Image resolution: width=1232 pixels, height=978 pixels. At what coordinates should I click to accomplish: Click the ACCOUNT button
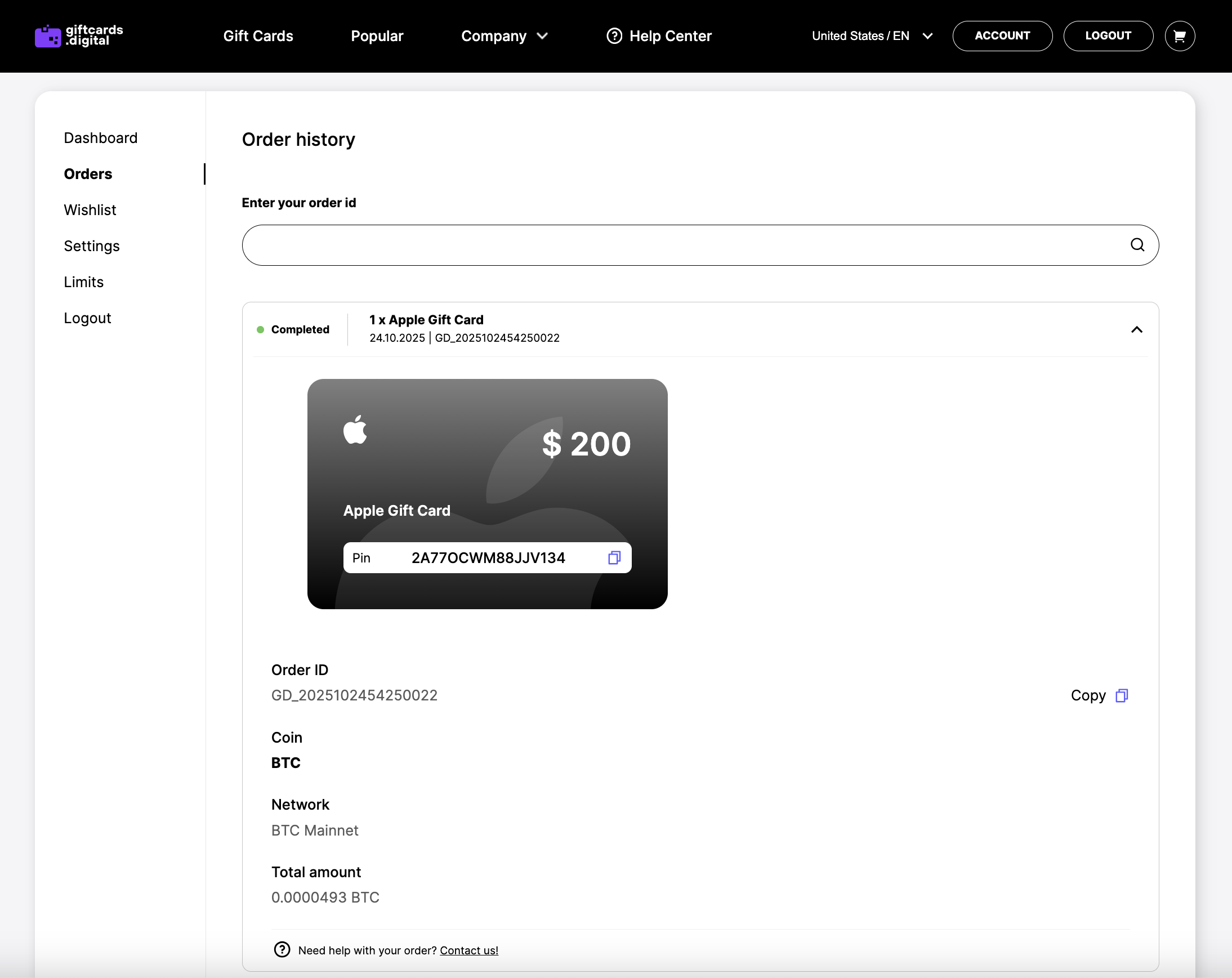point(1002,36)
